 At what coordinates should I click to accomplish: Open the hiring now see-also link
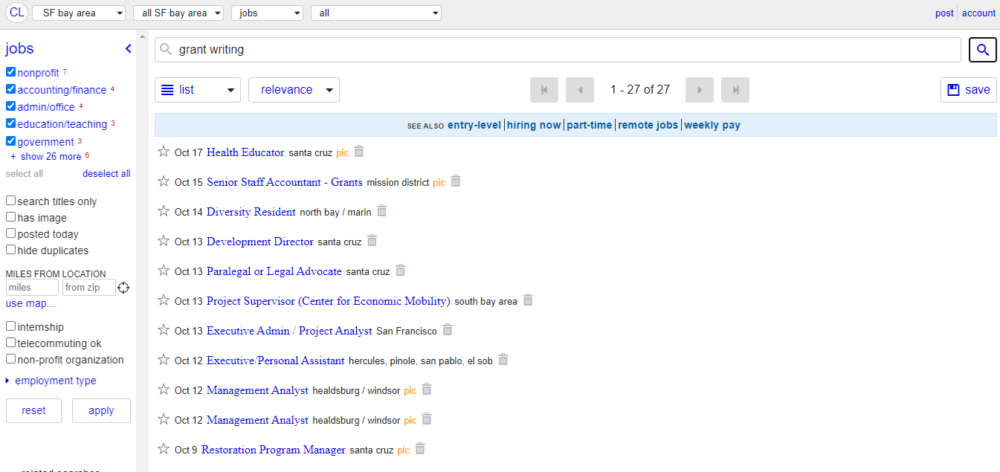coord(534,125)
